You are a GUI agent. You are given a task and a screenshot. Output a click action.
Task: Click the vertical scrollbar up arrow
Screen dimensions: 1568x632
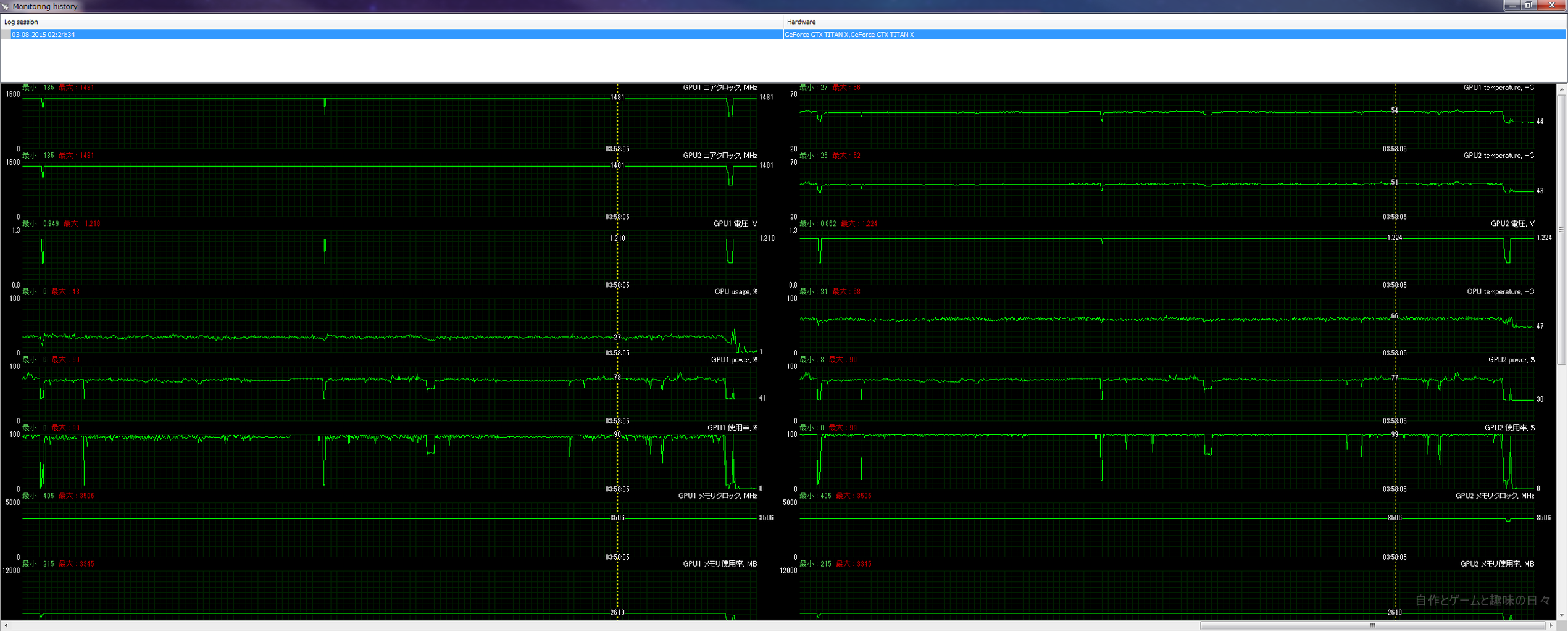click(x=1562, y=89)
